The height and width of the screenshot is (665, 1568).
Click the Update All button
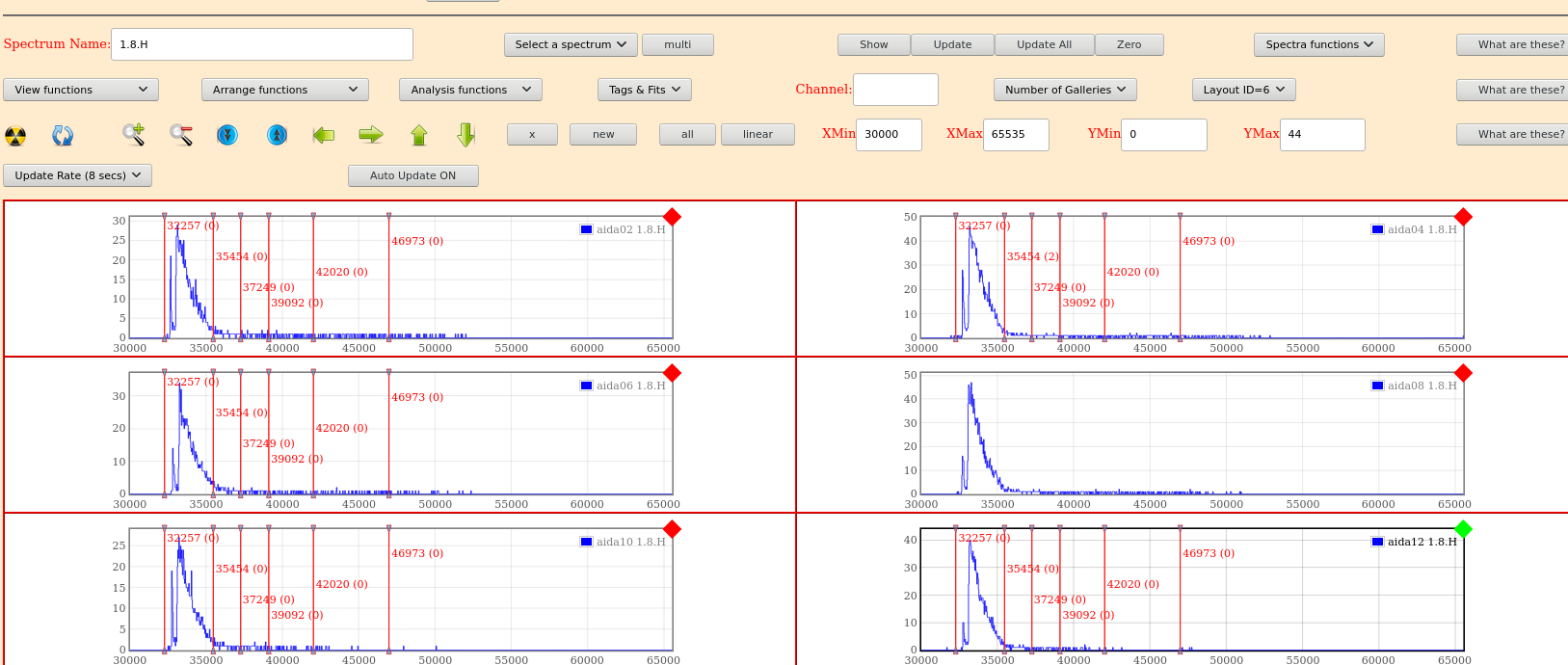1044,44
